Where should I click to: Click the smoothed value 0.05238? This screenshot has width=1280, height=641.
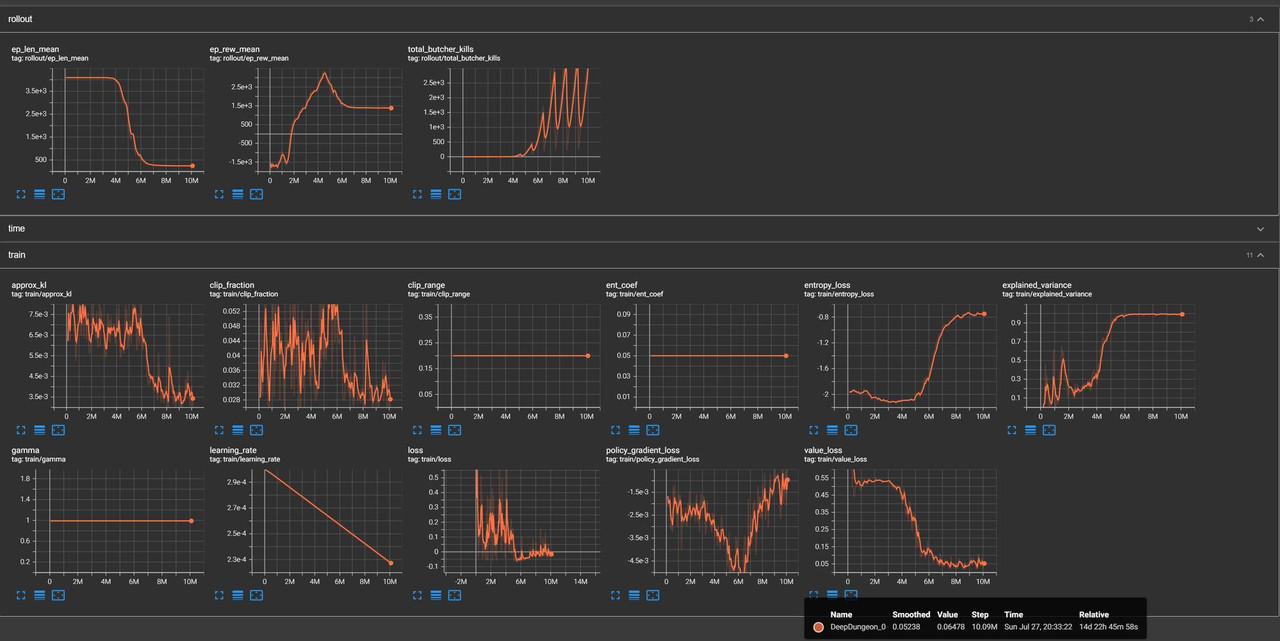click(x=909, y=627)
